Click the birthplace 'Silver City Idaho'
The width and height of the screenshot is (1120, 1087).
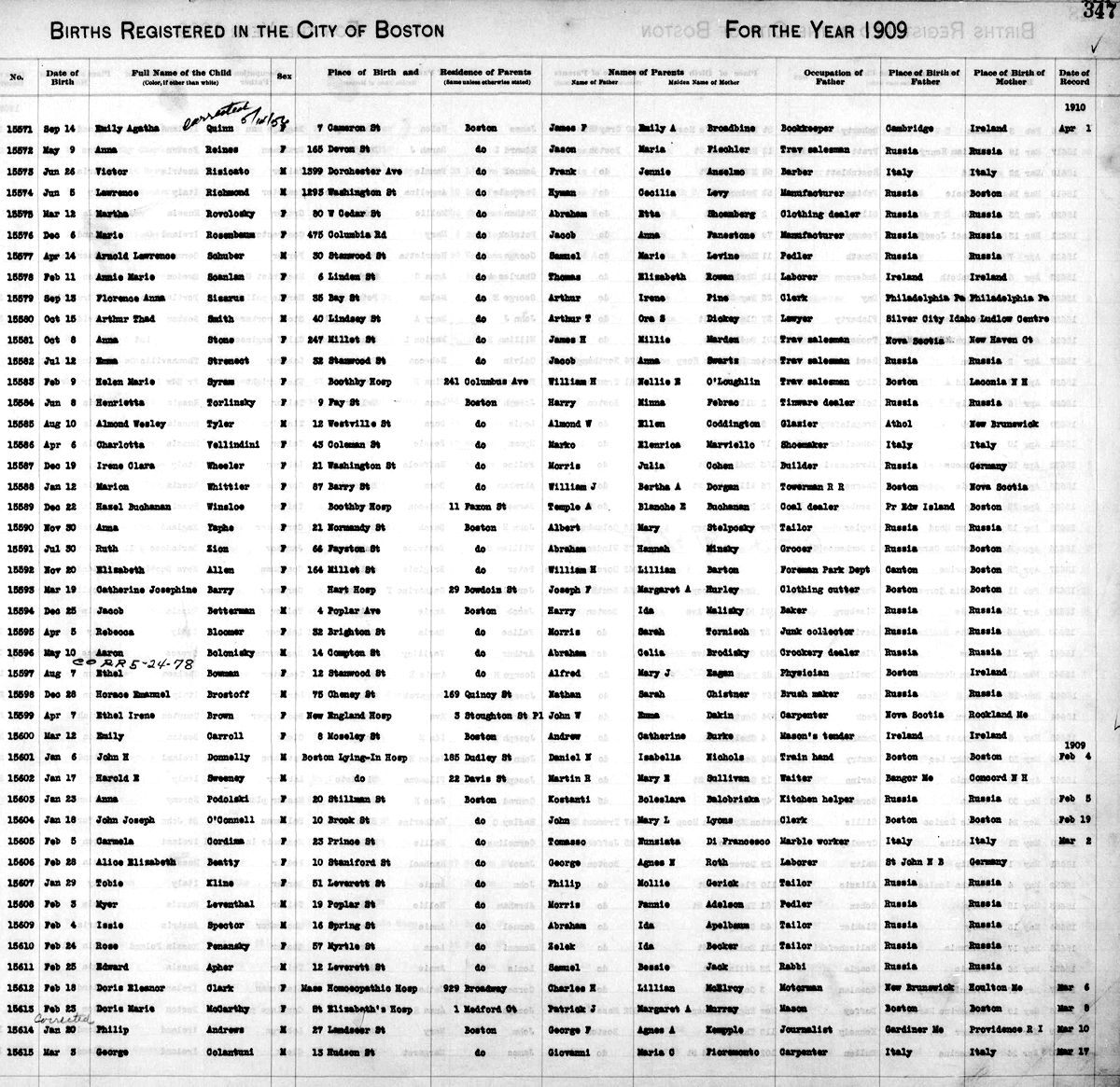(932, 319)
